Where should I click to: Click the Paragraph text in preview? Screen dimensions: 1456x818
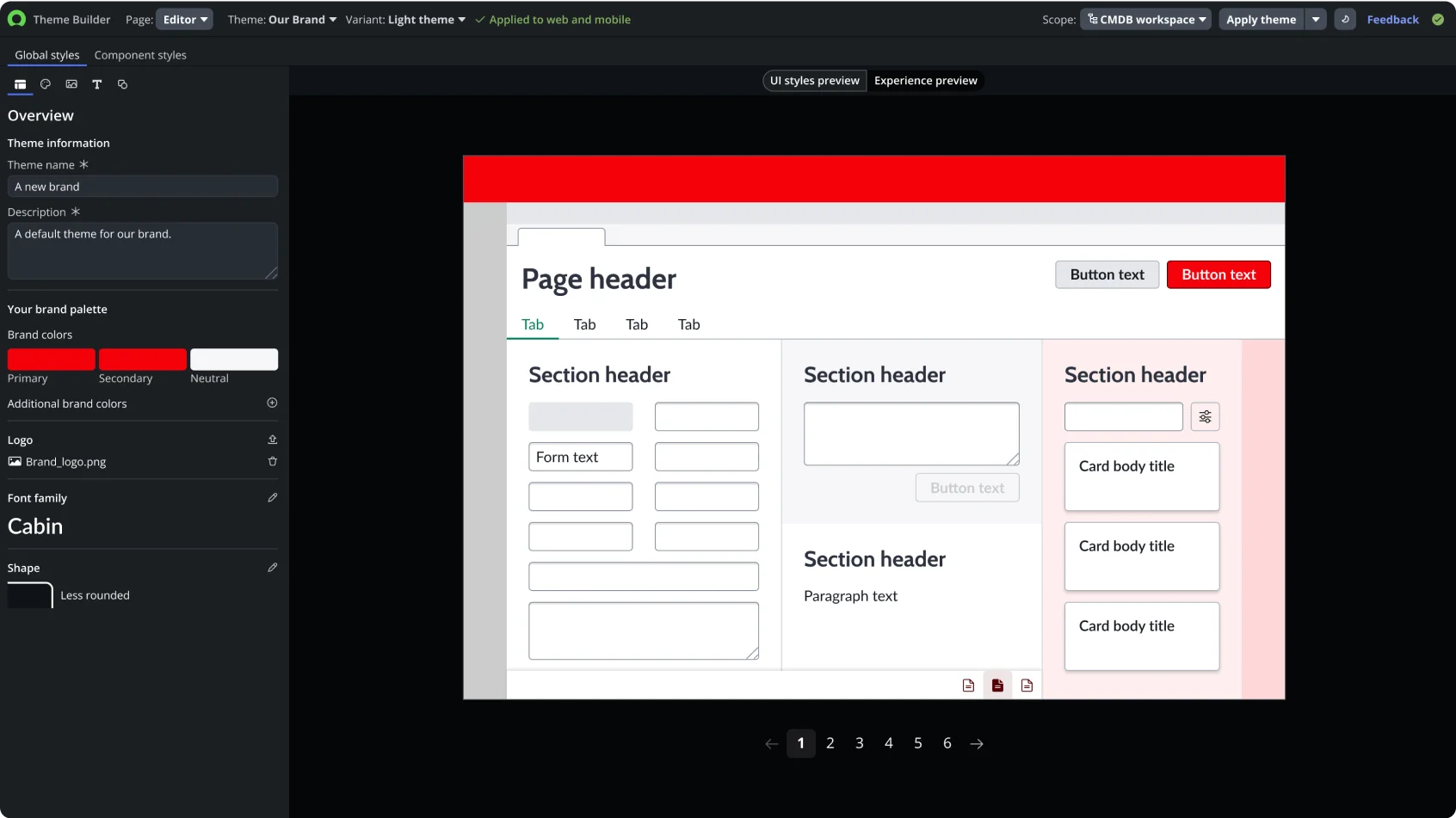(x=850, y=596)
